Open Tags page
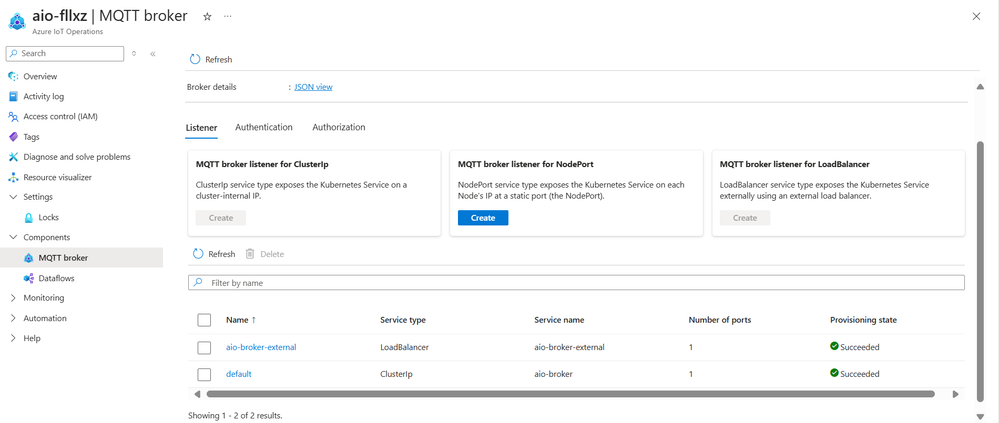This screenshot has height=423, width=999. pos(31,137)
